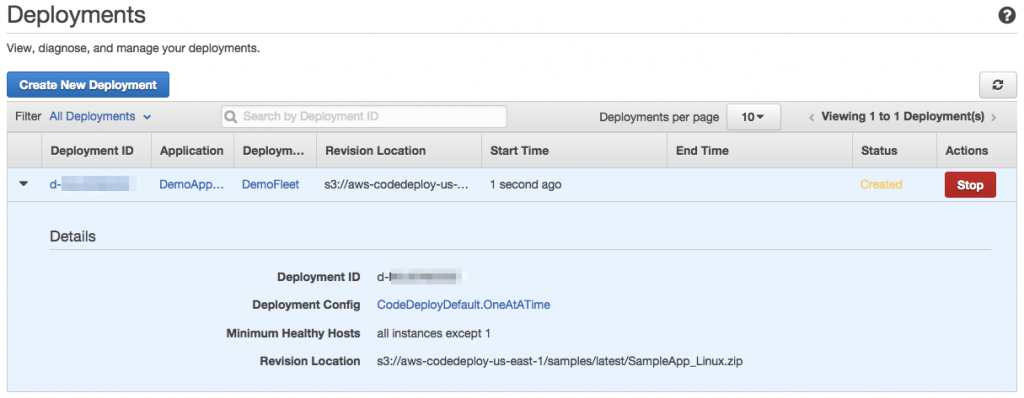The width and height of the screenshot is (1024, 398).
Task: Change Deployments per page dropdown value
Action: tap(752, 117)
